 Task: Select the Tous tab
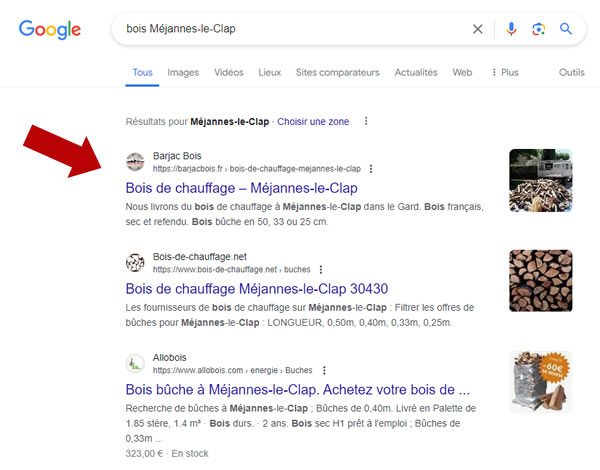(x=142, y=72)
